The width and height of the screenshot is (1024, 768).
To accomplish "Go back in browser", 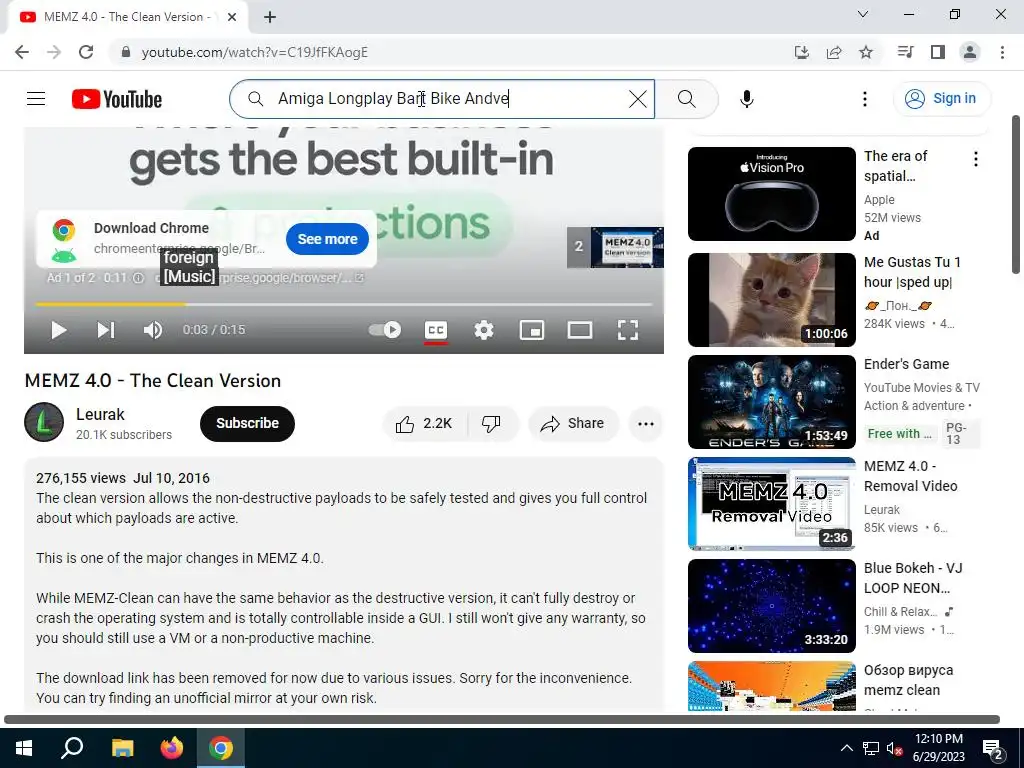I will click(22, 52).
